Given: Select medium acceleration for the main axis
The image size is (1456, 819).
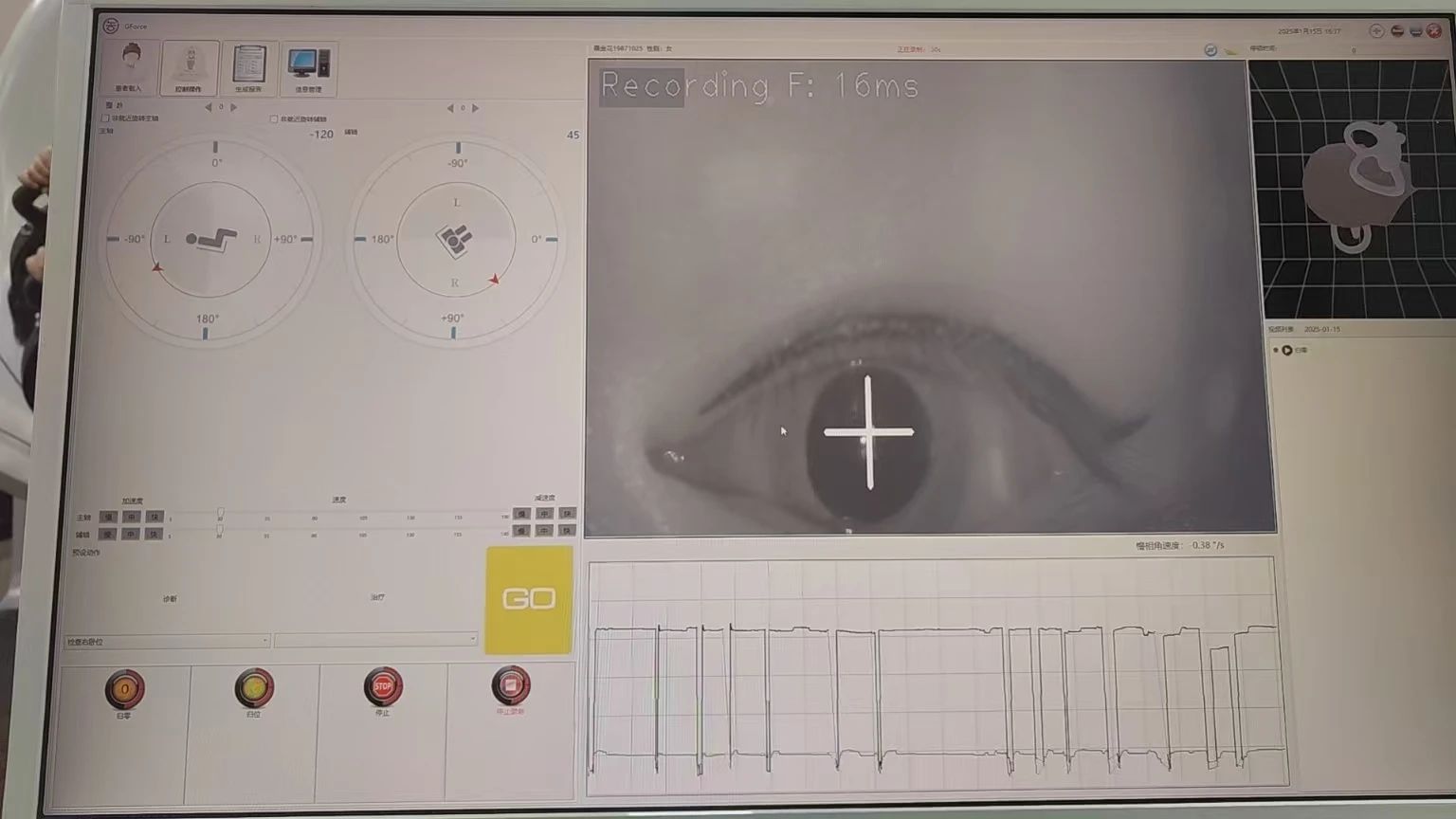Looking at the screenshot, I should [x=132, y=518].
